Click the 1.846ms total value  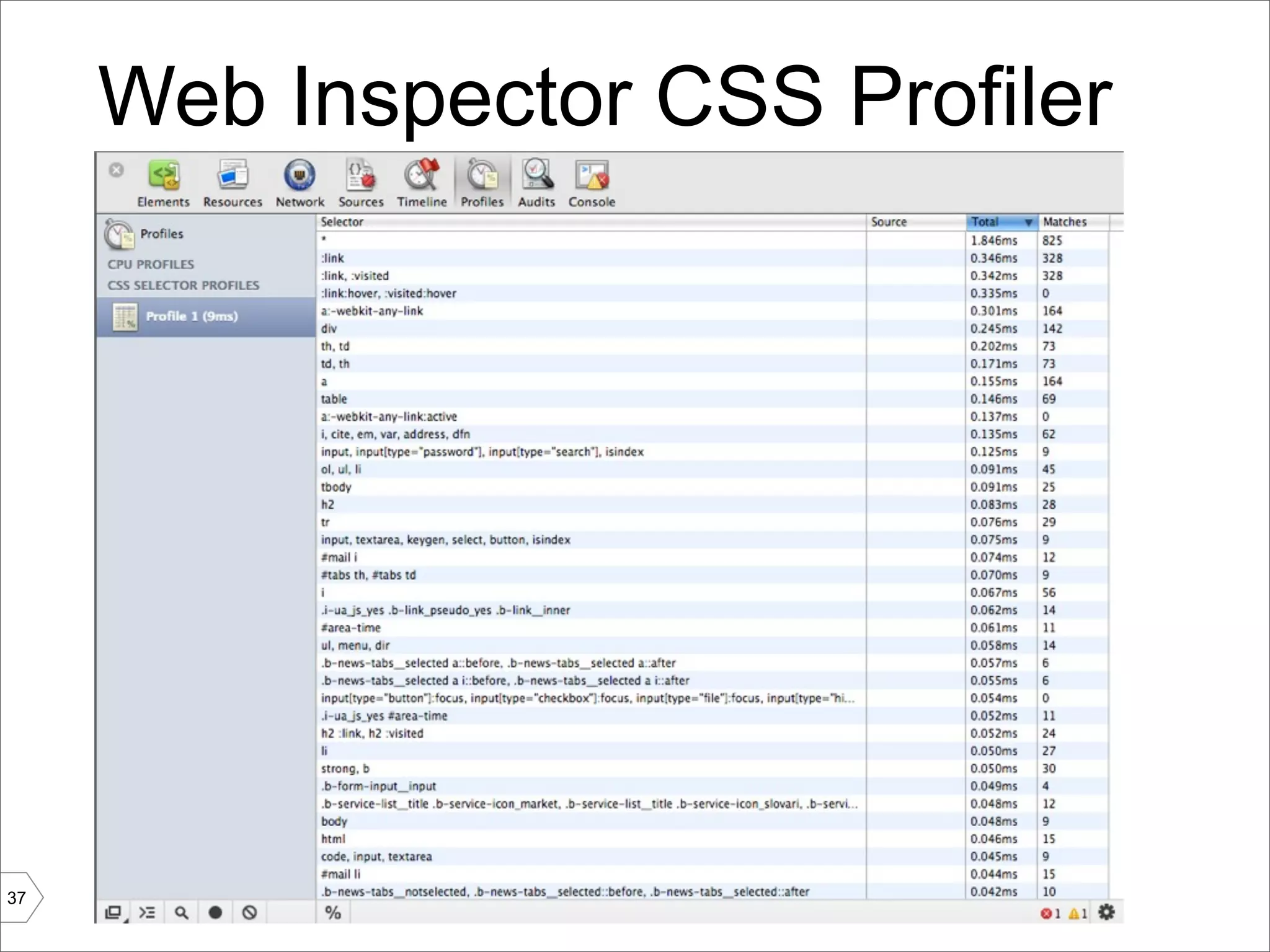point(993,240)
